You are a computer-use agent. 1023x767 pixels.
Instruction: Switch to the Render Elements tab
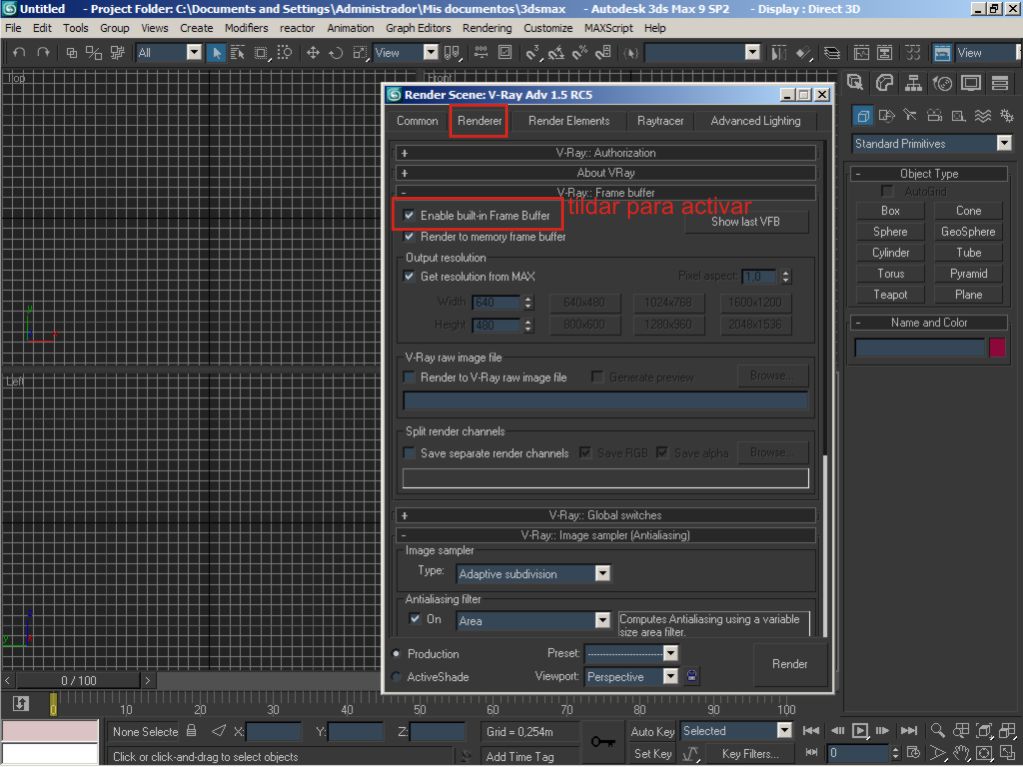(x=569, y=121)
